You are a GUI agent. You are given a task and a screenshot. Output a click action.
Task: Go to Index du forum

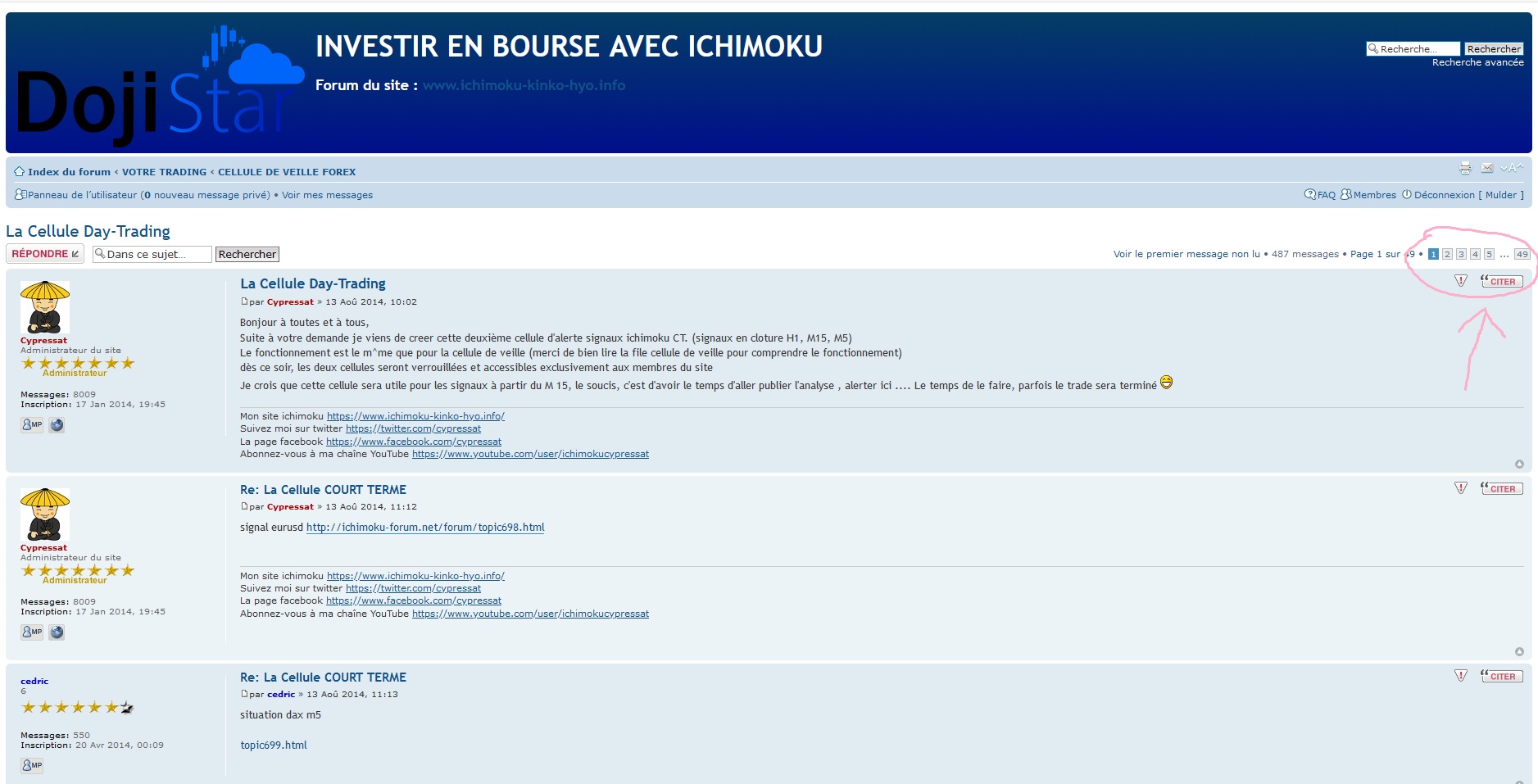[x=69, y=172]
